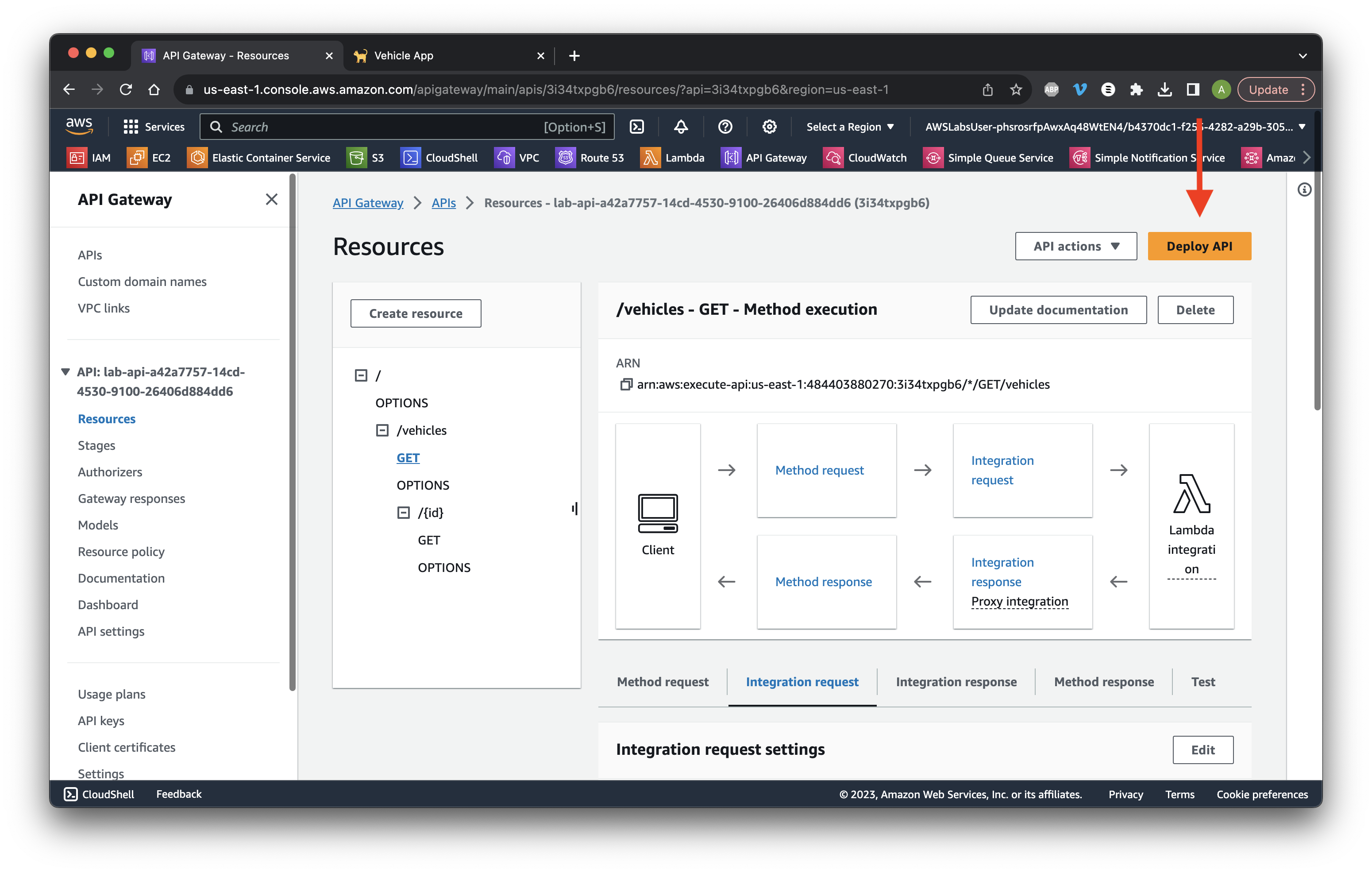
Task: Collapse the API lab-api section in sidebar
Action: point(66,371)
